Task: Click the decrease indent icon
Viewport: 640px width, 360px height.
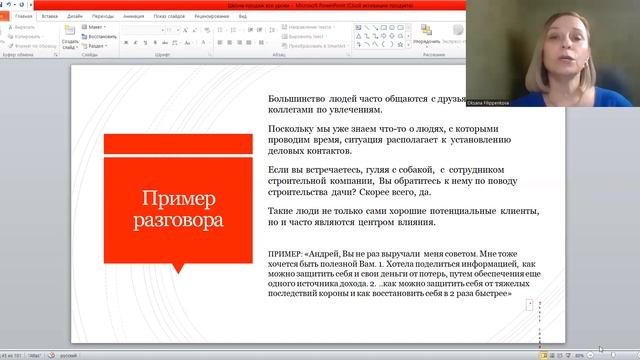Action: point(250,30)
